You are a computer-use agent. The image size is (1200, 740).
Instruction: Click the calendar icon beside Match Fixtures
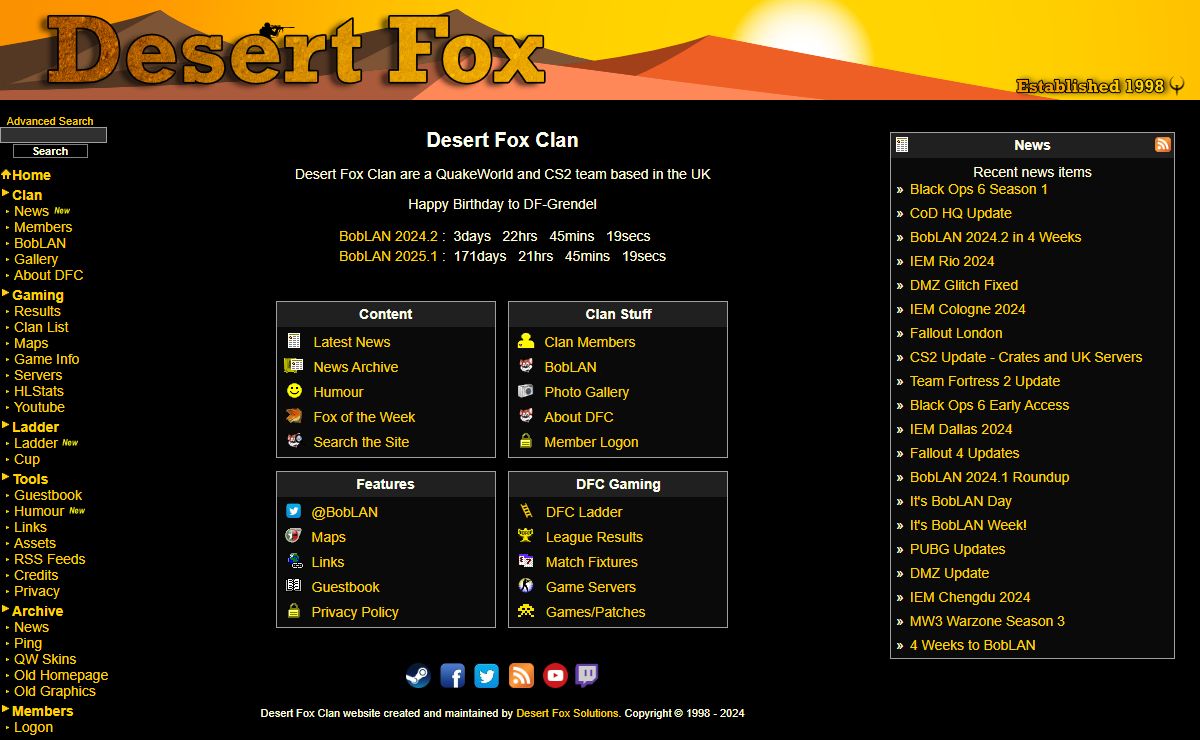(x=526, y=561)
